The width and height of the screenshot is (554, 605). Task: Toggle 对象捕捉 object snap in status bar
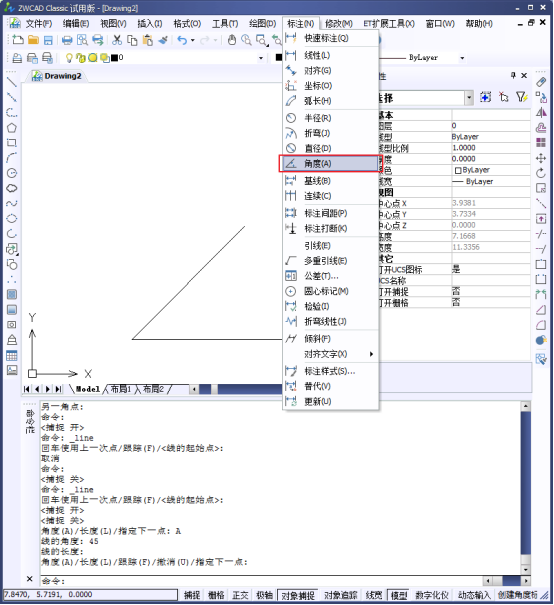[298, 595]
